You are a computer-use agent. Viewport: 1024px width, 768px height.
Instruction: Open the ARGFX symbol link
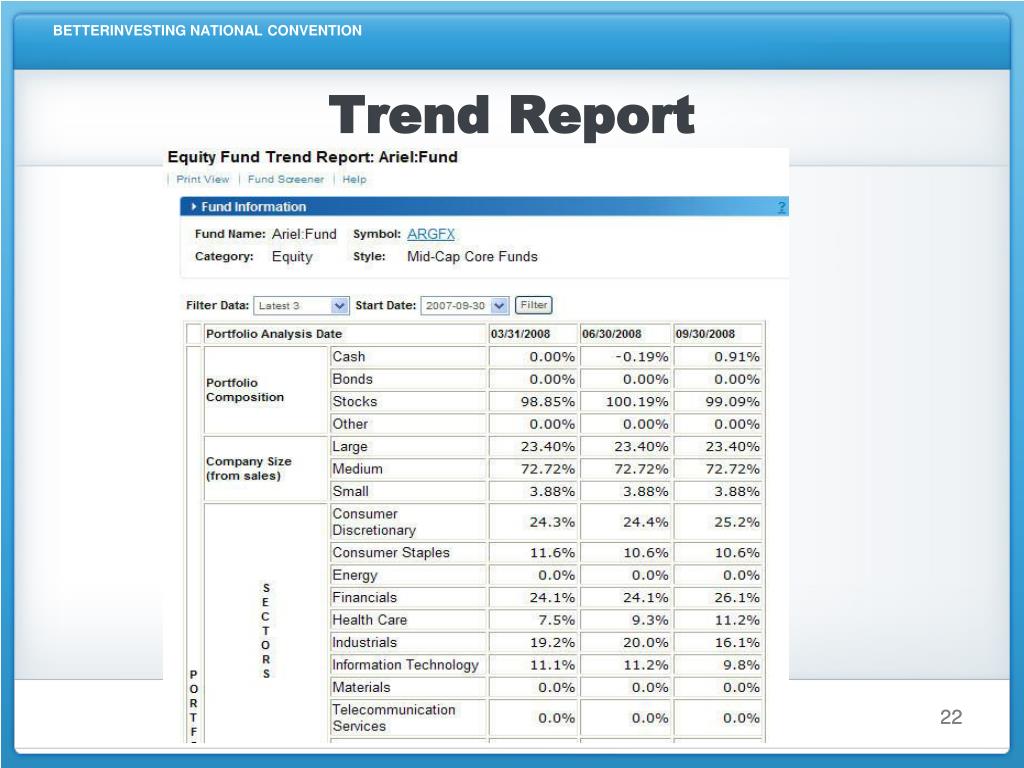431,234
